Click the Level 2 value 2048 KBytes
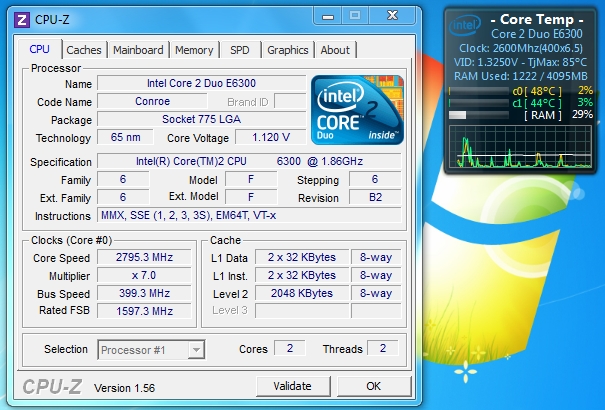 pos(302,294)
